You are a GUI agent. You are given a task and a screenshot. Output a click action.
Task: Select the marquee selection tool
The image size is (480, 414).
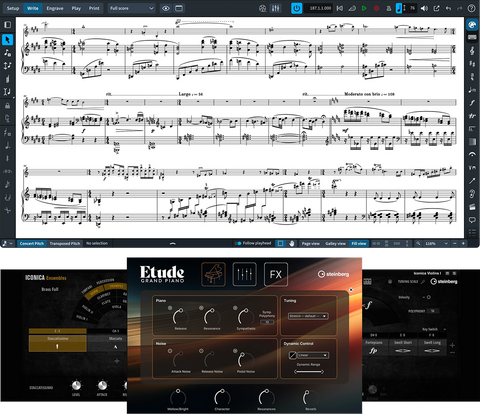(x=280, y=243)
